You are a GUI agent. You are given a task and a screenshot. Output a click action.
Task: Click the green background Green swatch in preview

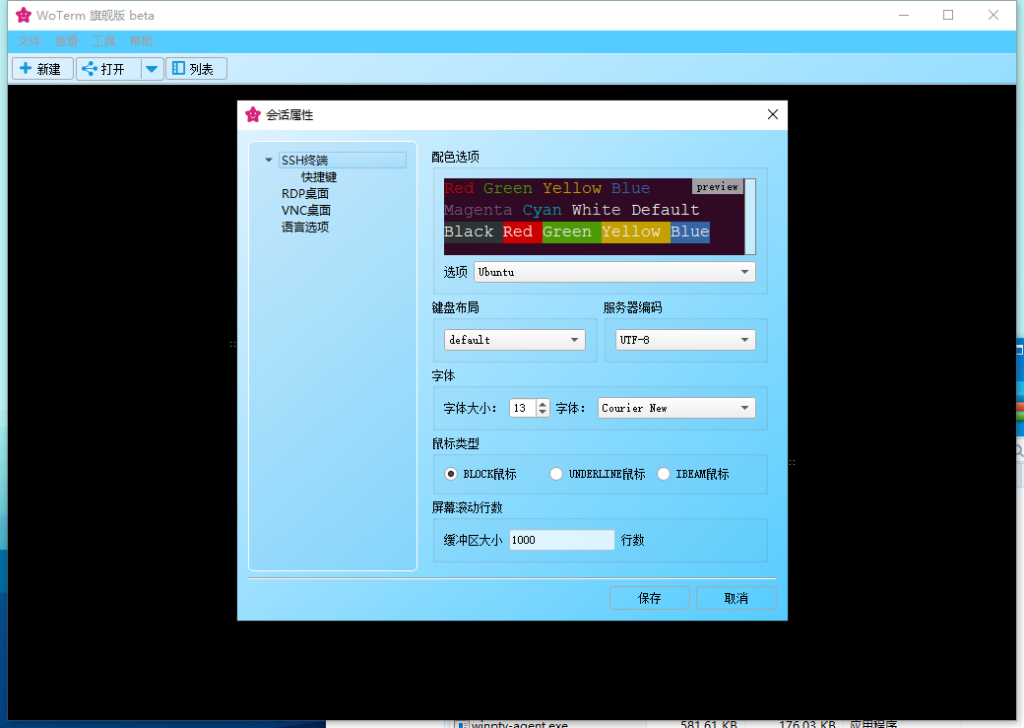571,232
